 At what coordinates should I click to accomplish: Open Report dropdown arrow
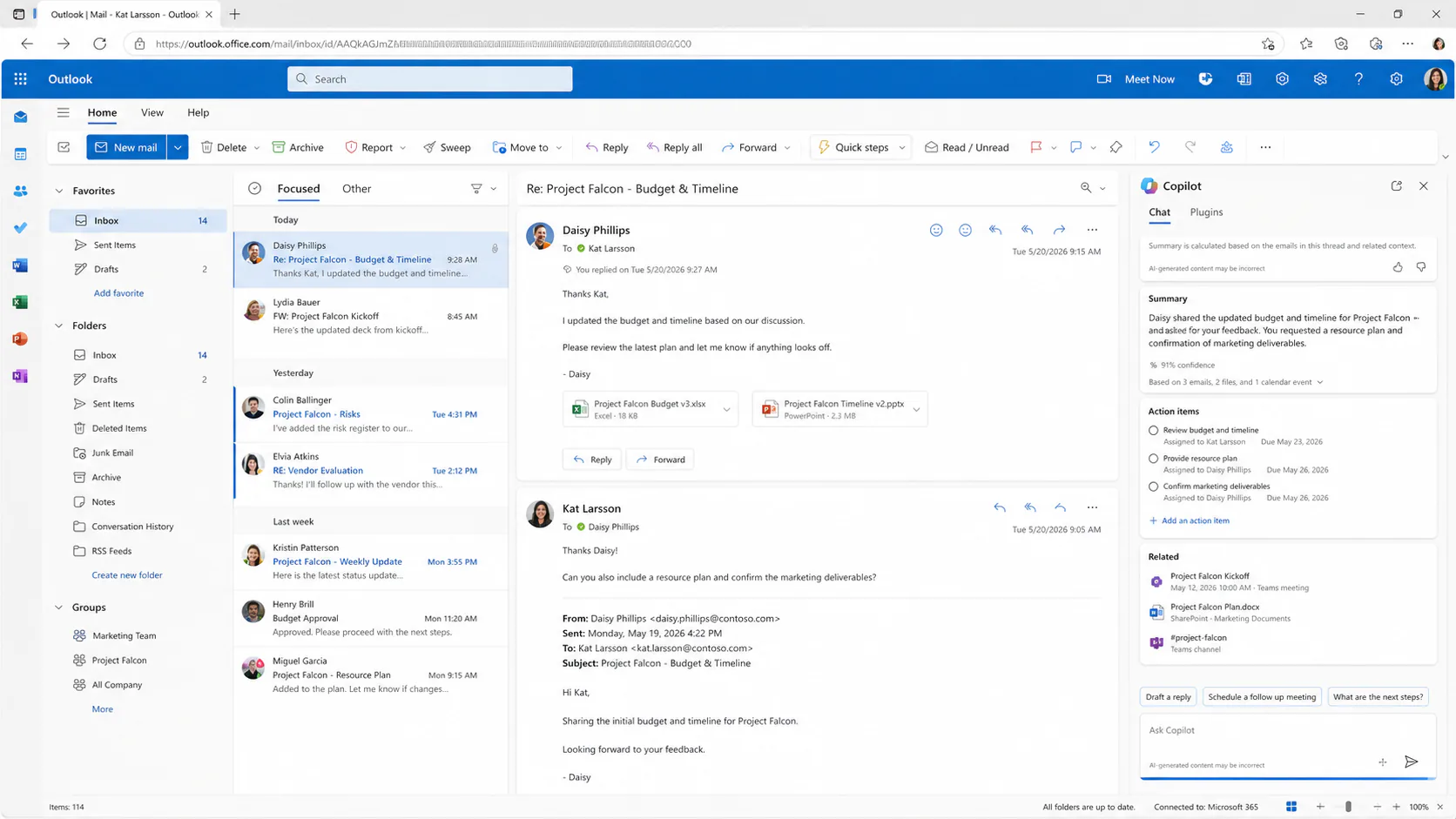[402, 148]
